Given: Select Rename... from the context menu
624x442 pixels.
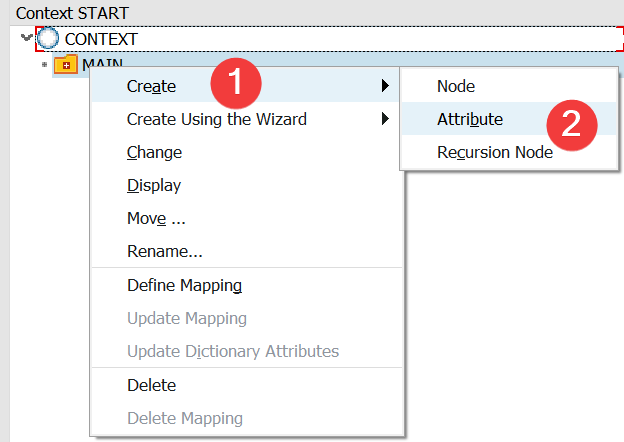Looking at the screenshot, I should click(165, 251).
